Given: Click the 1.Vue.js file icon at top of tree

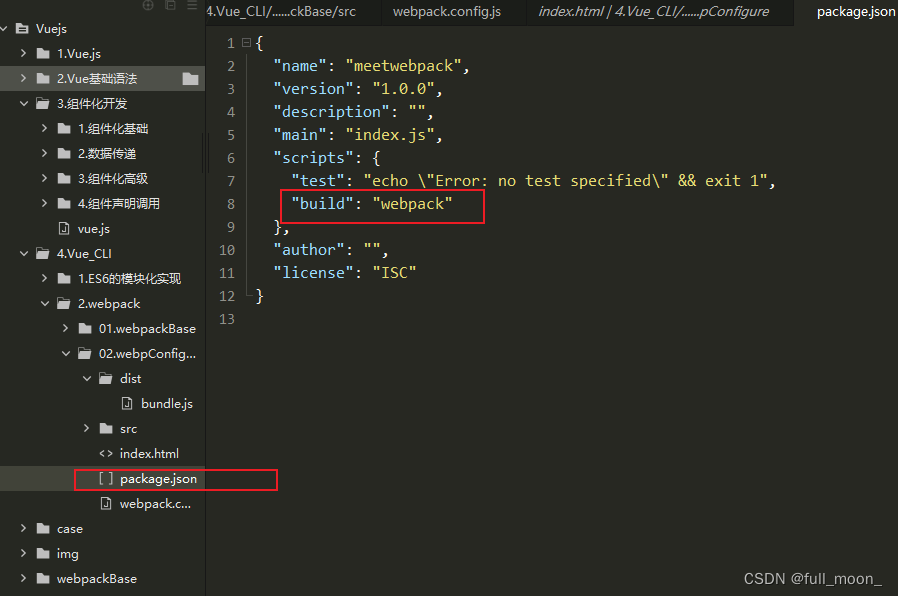Looking at the screenshot, I should pyautogui.click(x=42, y=53).
